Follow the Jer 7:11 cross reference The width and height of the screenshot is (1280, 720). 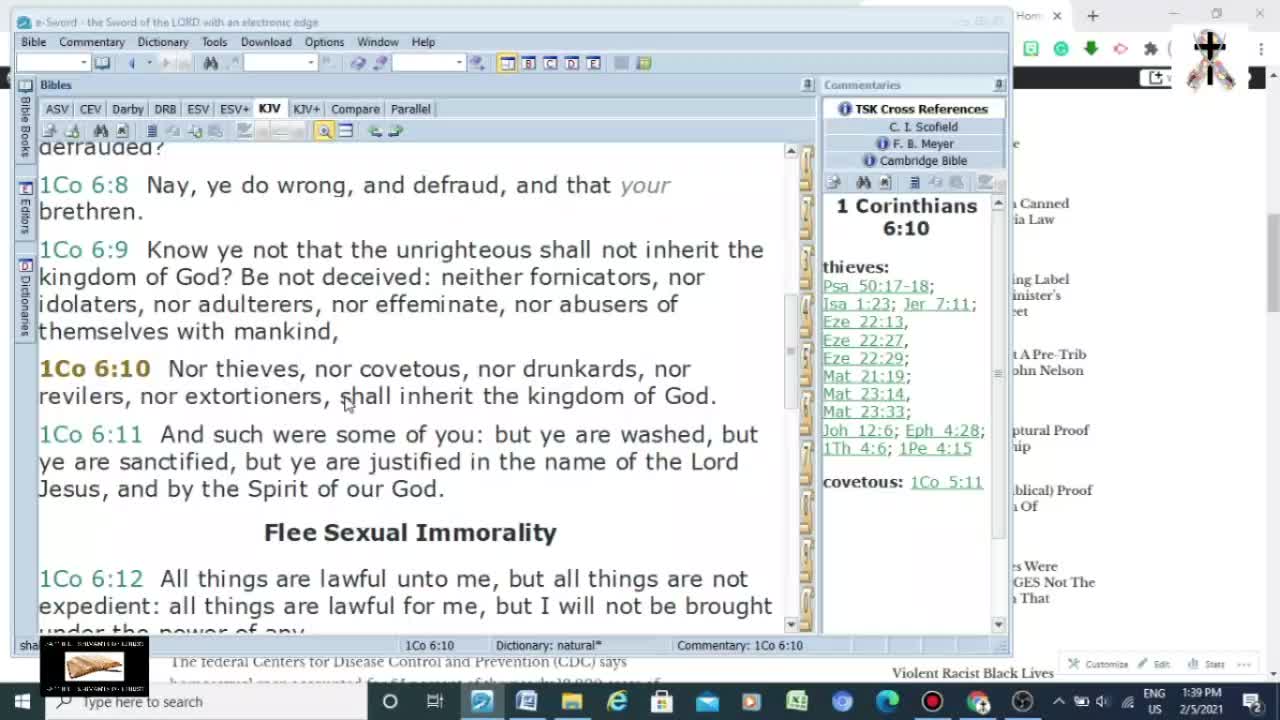click(936, 304)
